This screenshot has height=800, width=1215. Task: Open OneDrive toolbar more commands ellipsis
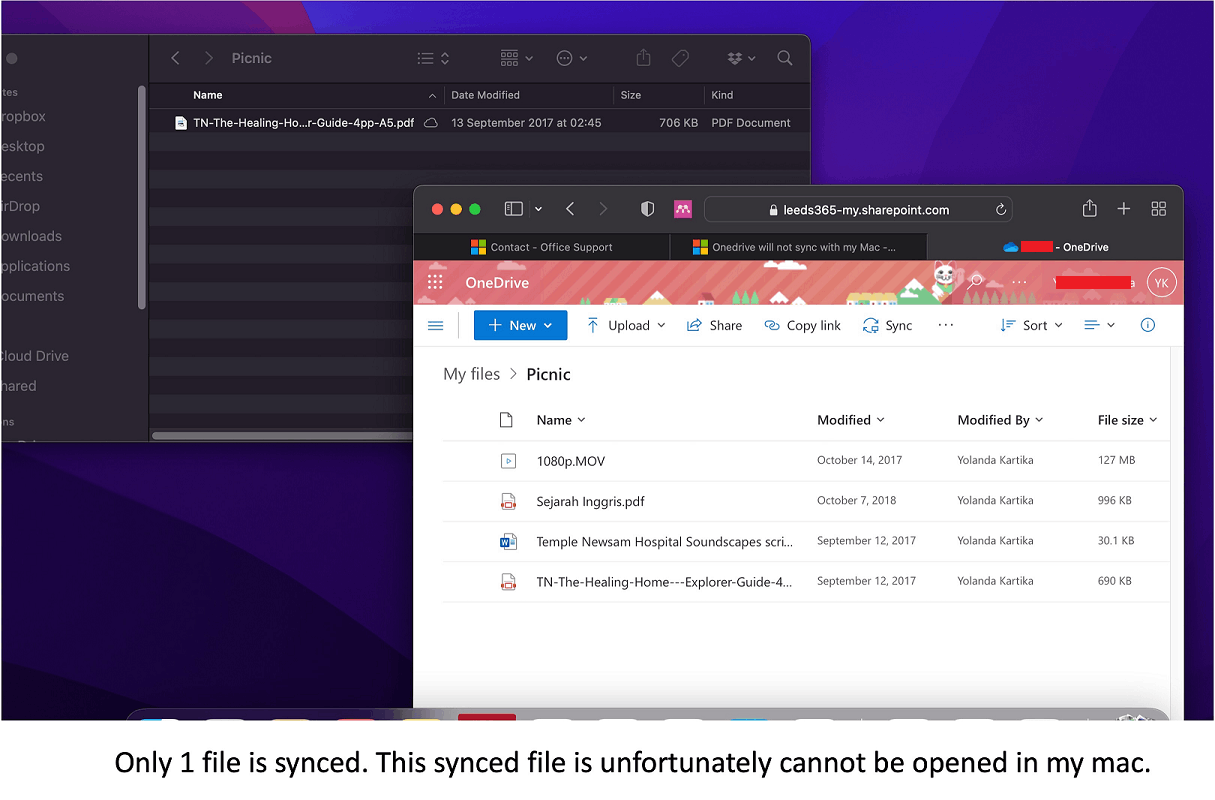click(x=946, y=325)
